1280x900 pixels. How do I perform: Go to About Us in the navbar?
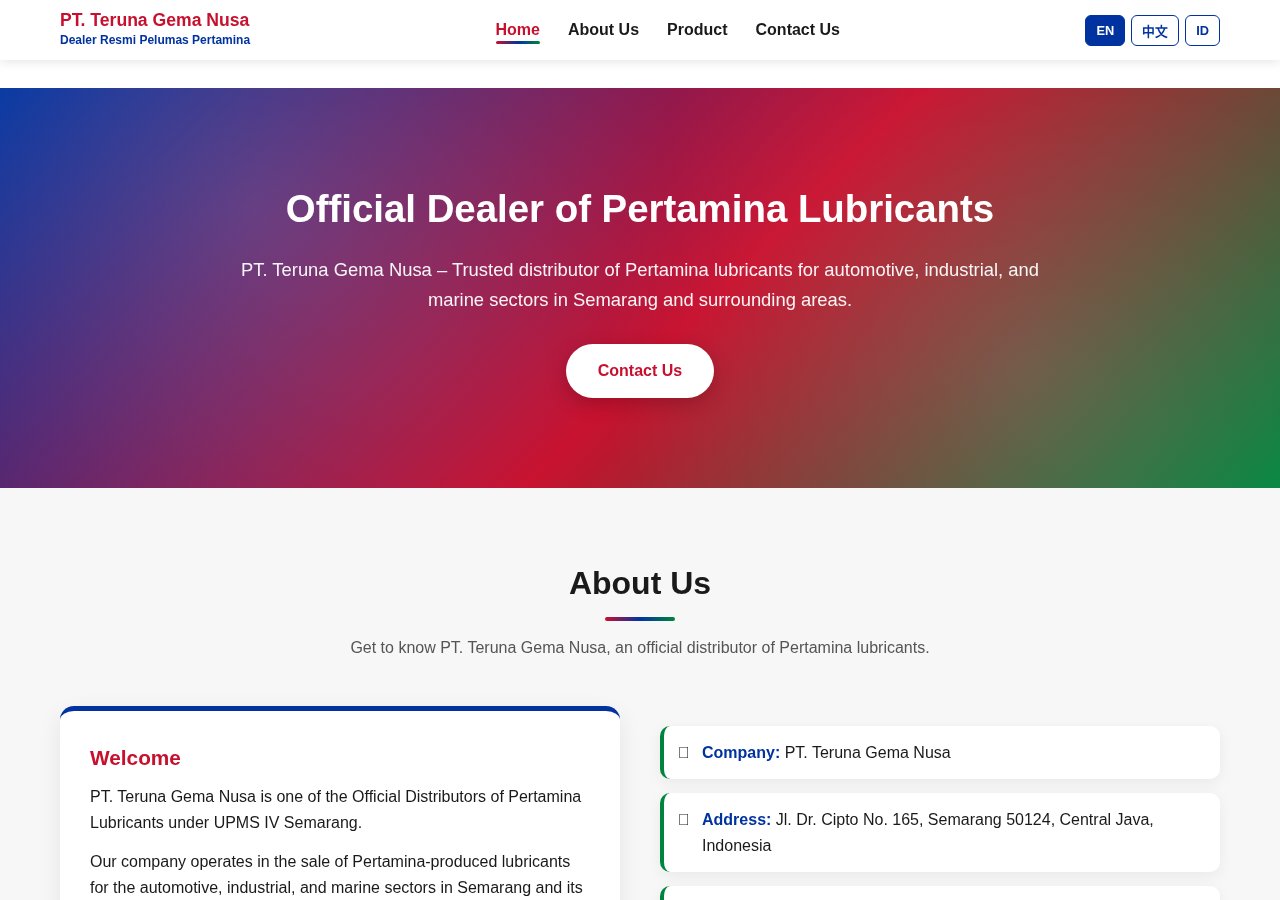tap(603, 30)
